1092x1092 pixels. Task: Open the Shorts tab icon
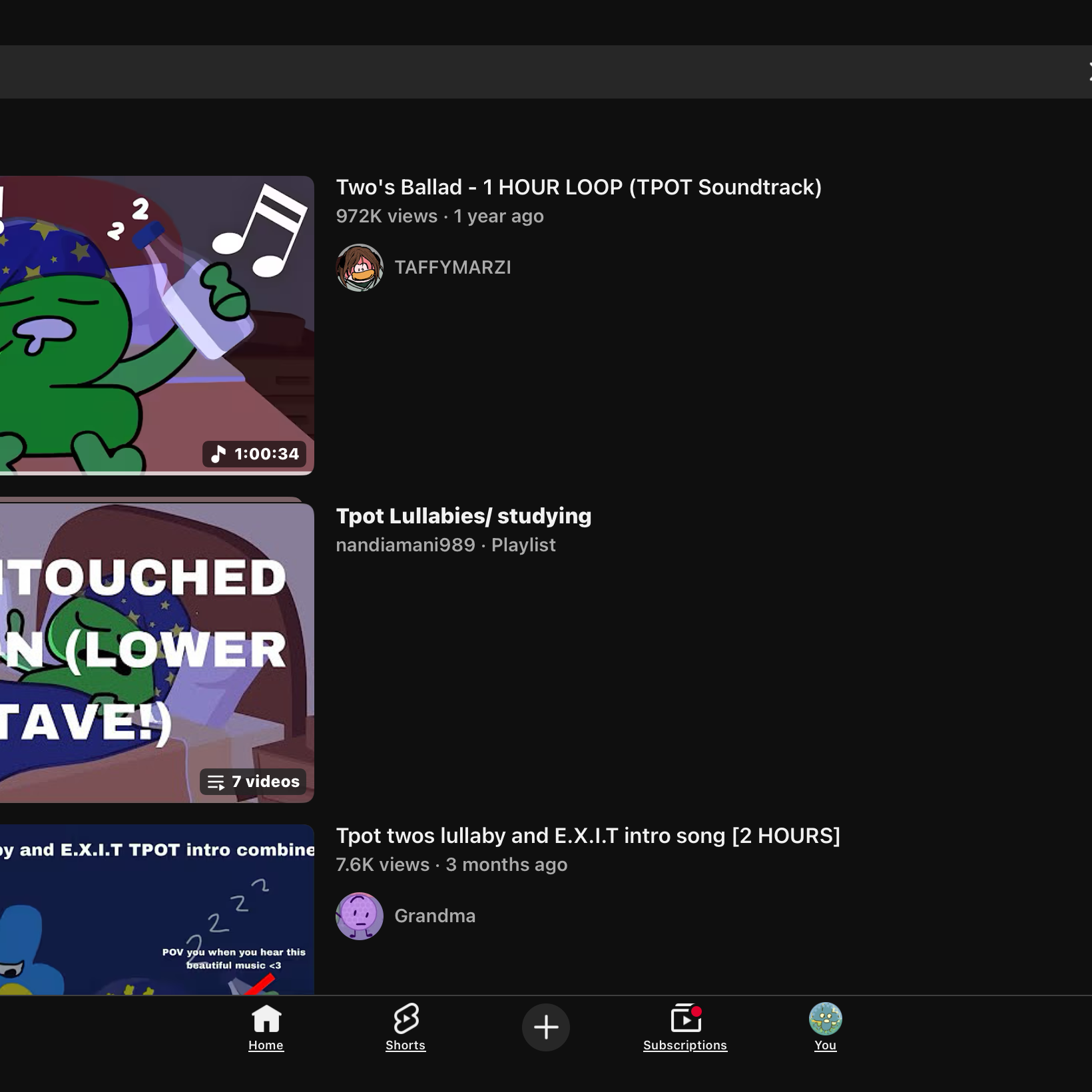pyautogui.click(x=406, y=1019)
